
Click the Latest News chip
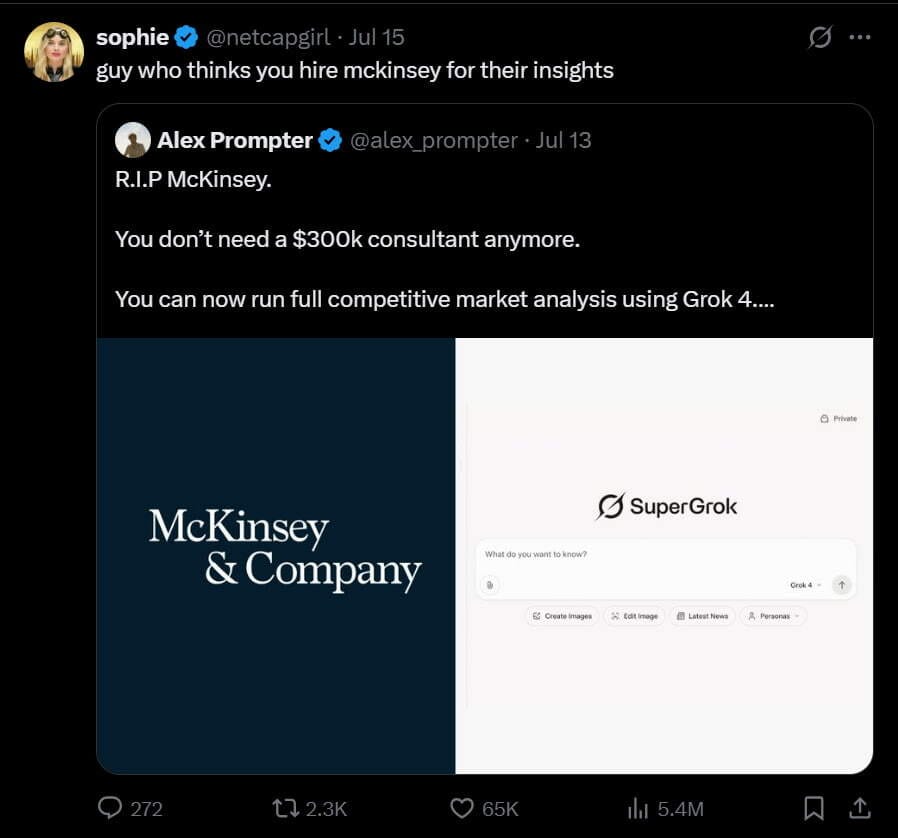point(703,616)
